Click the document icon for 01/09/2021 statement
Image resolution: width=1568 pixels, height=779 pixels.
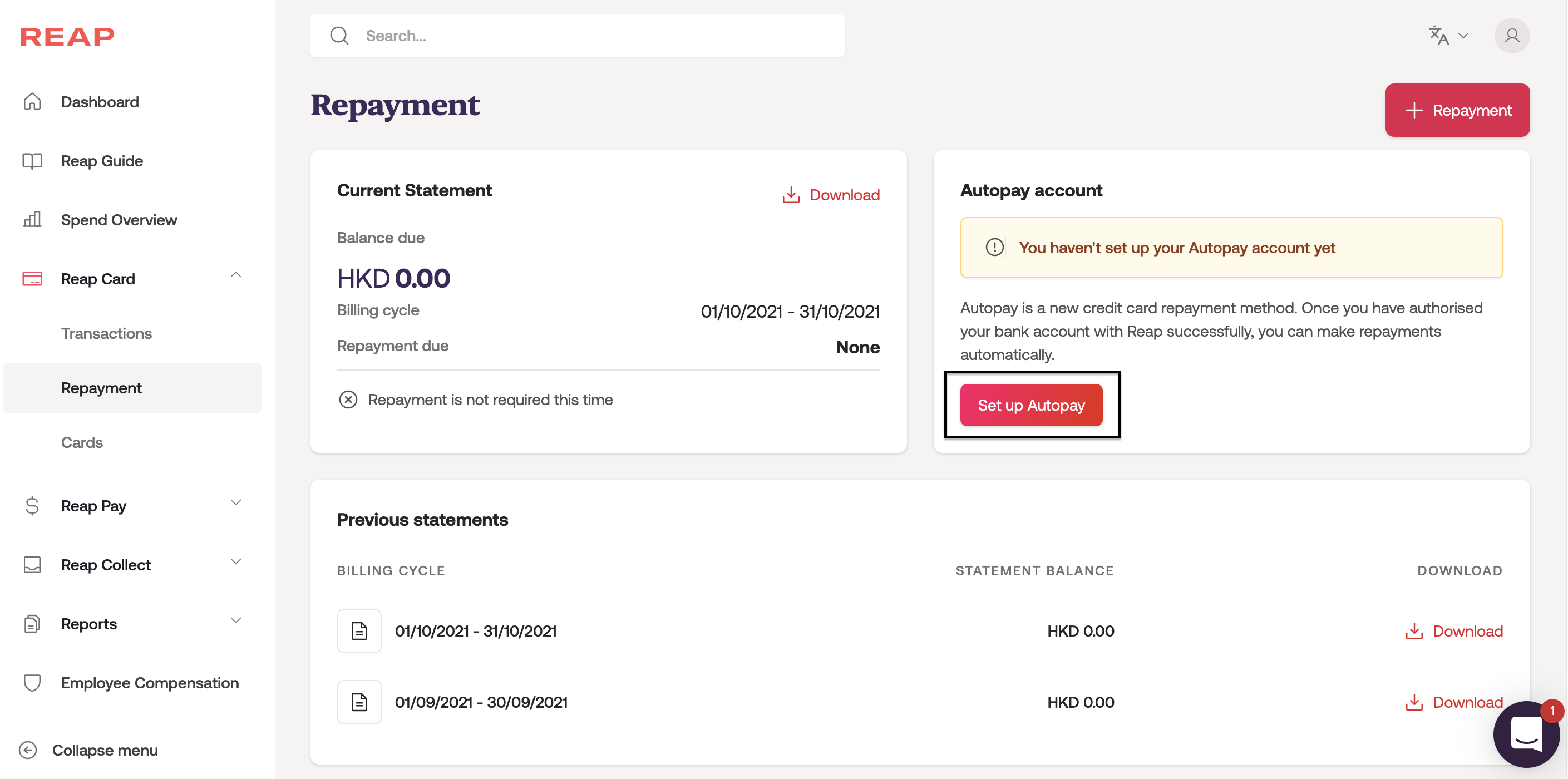coord(359,702)
